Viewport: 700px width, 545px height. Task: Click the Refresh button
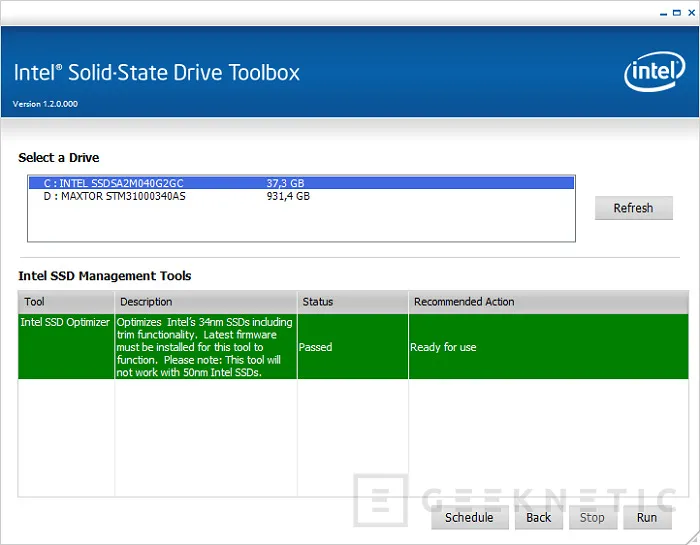633,208
